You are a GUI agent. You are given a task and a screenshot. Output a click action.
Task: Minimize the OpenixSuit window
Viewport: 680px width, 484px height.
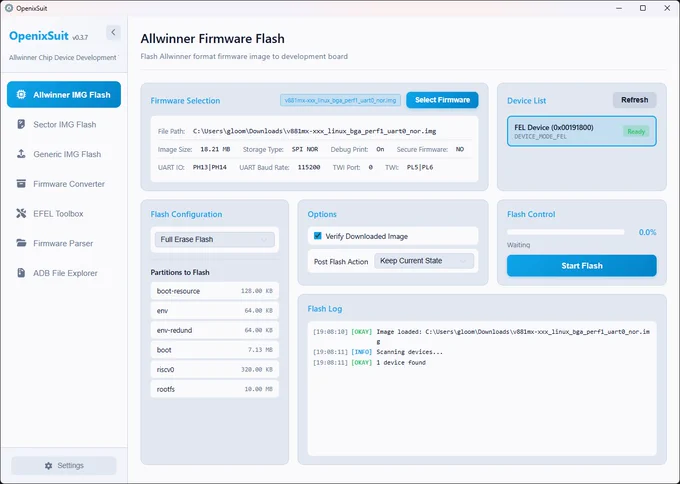[x=619, y=8]
